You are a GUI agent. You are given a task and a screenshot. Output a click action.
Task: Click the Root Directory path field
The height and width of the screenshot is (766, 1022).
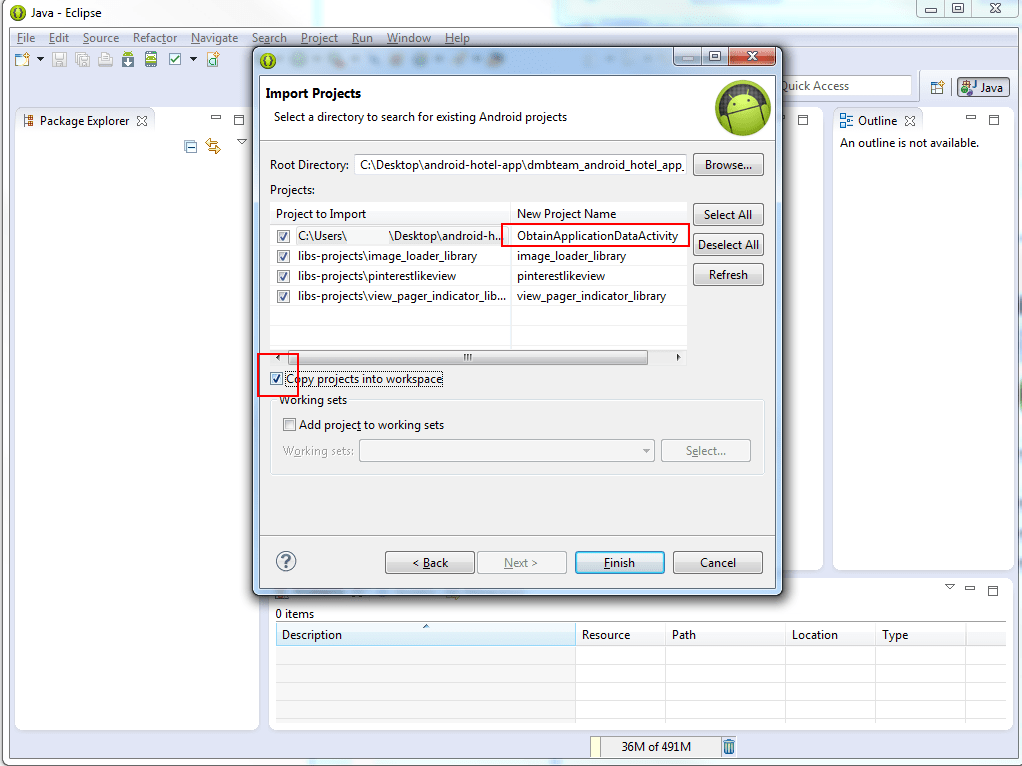[x=521, y=165]
